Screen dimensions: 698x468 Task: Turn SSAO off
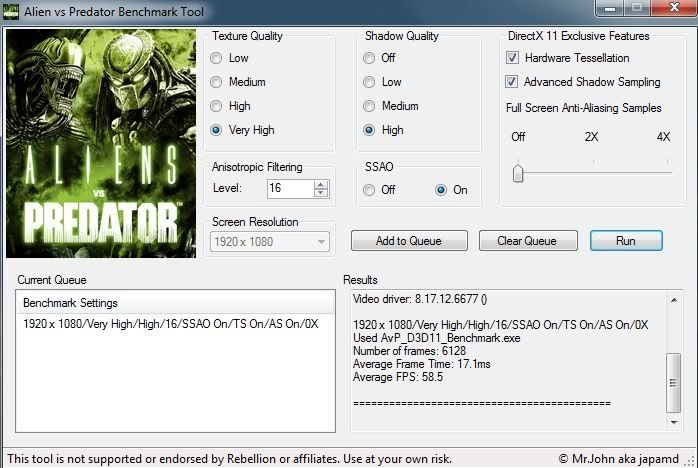click(x=369, y=190)
